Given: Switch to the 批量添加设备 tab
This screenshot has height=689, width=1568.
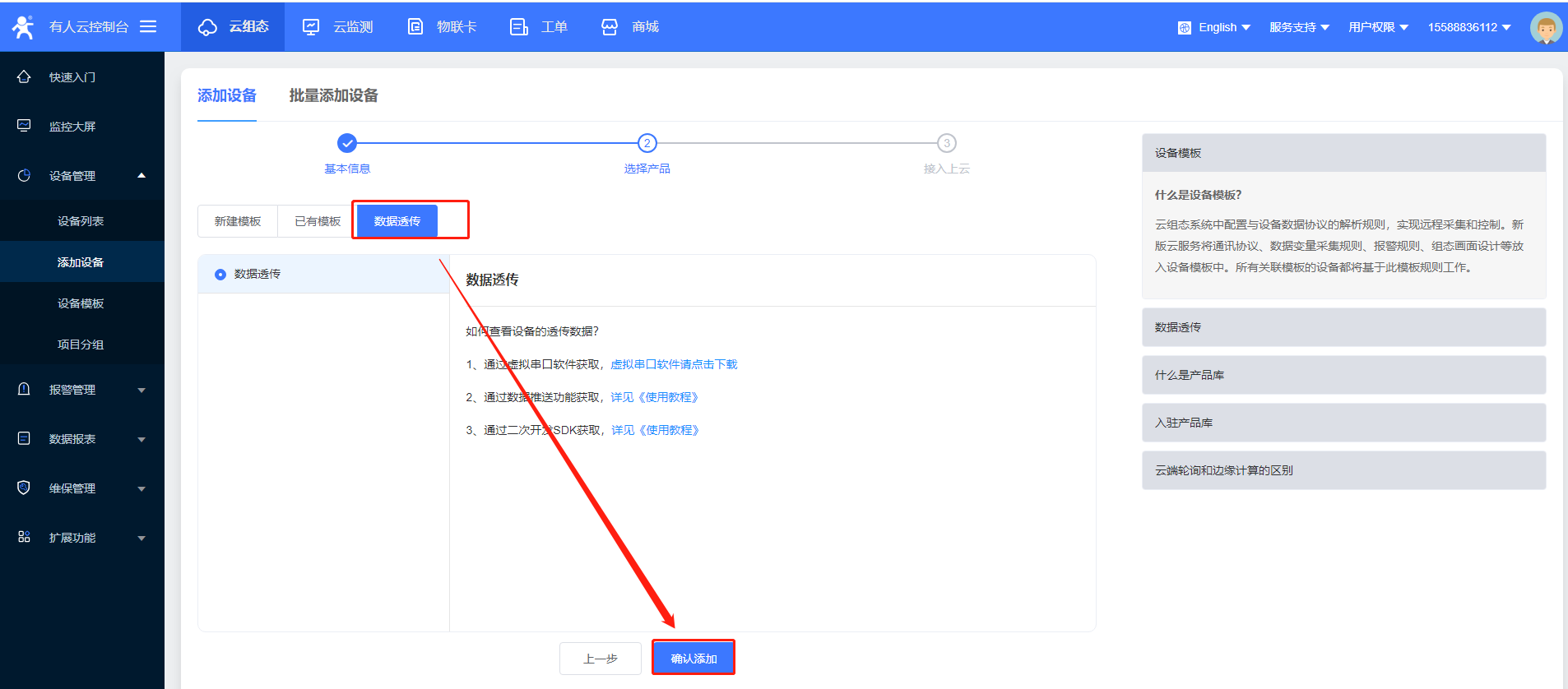Looking at the screenshot, I should 333,95.
